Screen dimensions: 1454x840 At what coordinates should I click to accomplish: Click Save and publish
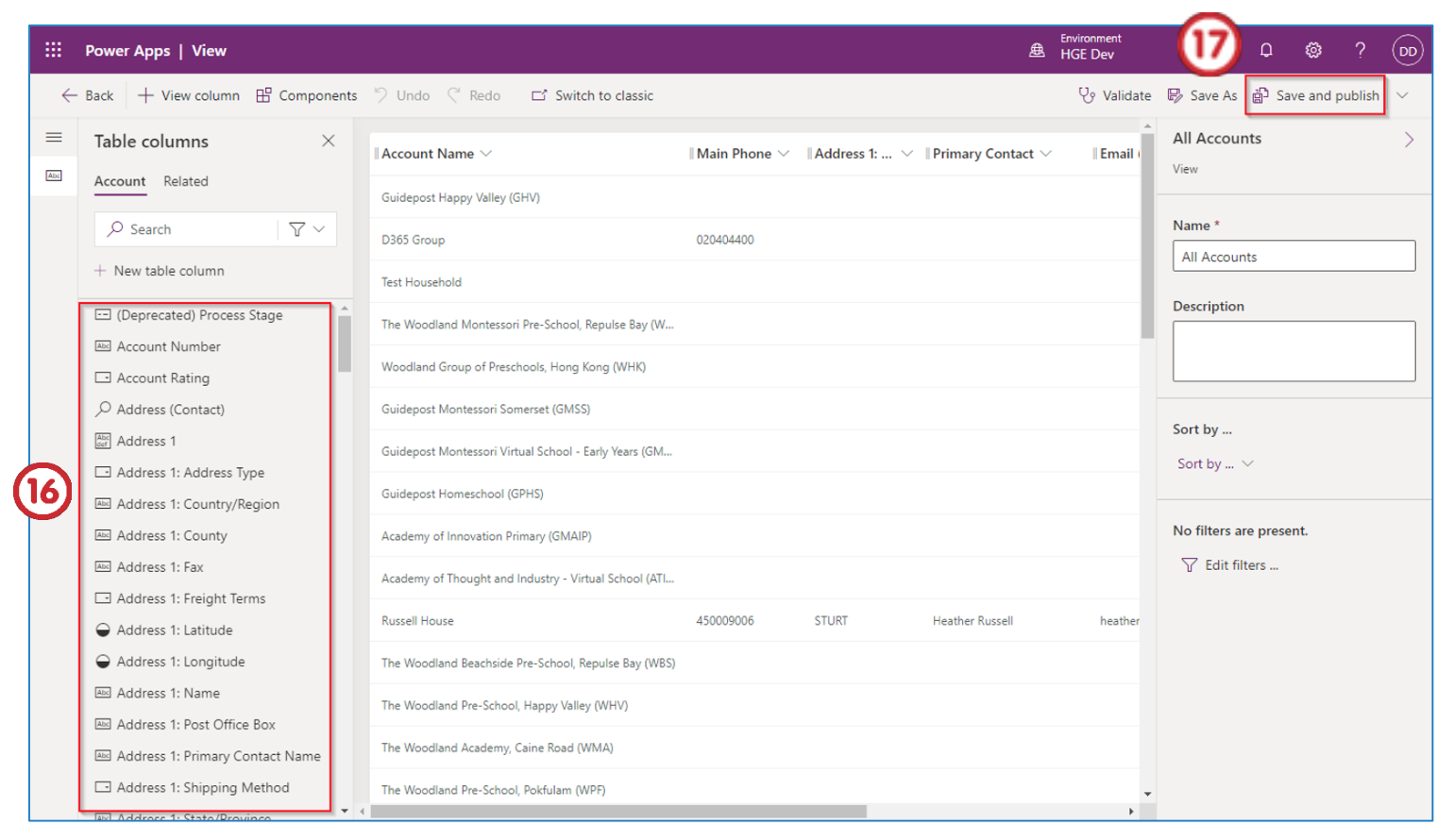click(x=1316, y=95)
